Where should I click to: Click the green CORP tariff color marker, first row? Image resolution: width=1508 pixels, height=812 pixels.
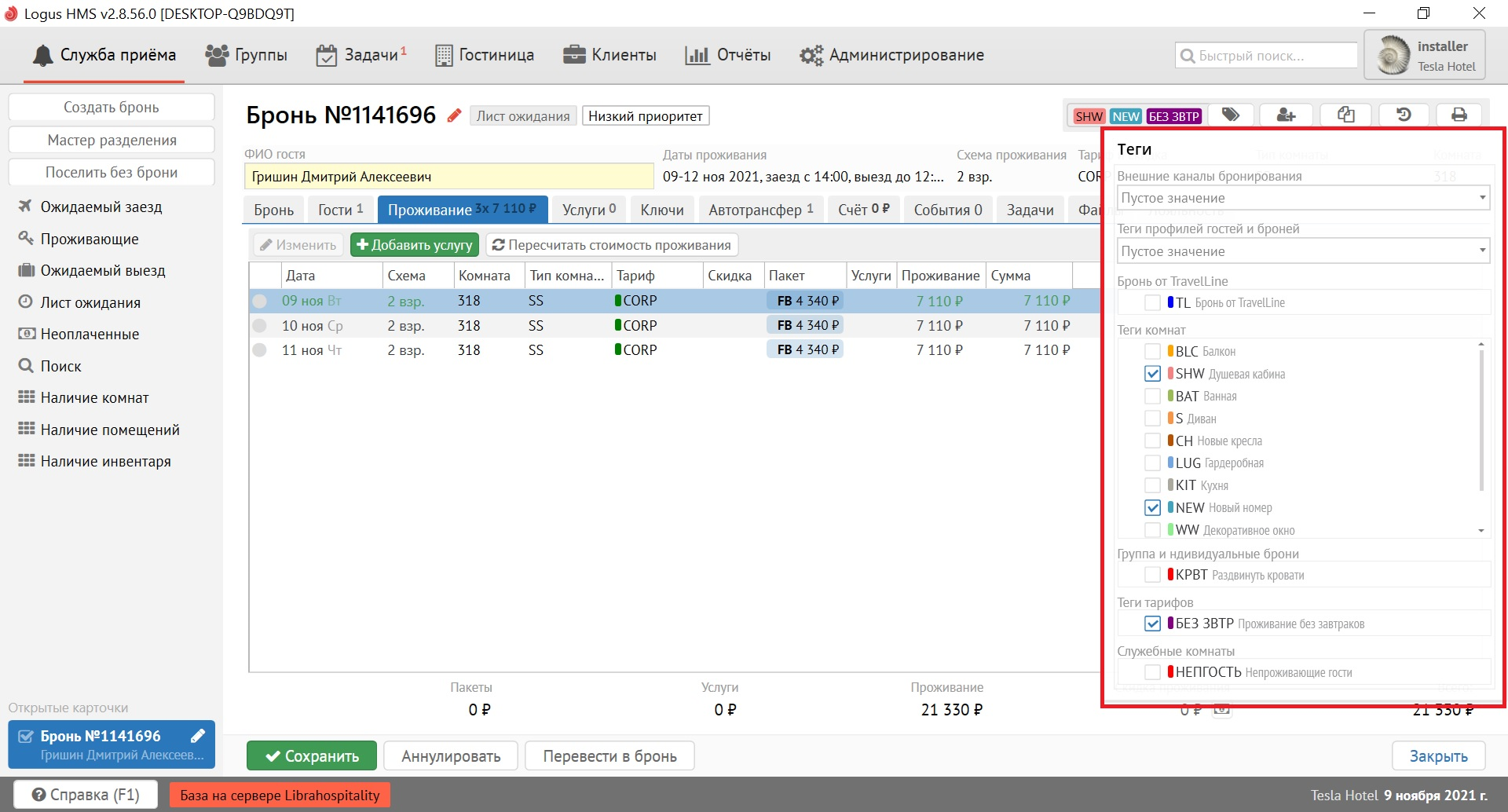[x=618, y=301]
